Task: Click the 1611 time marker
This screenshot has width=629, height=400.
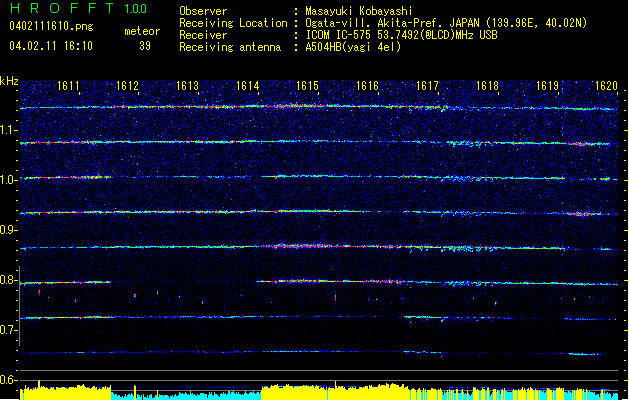Action: click(x=69, y=87)
